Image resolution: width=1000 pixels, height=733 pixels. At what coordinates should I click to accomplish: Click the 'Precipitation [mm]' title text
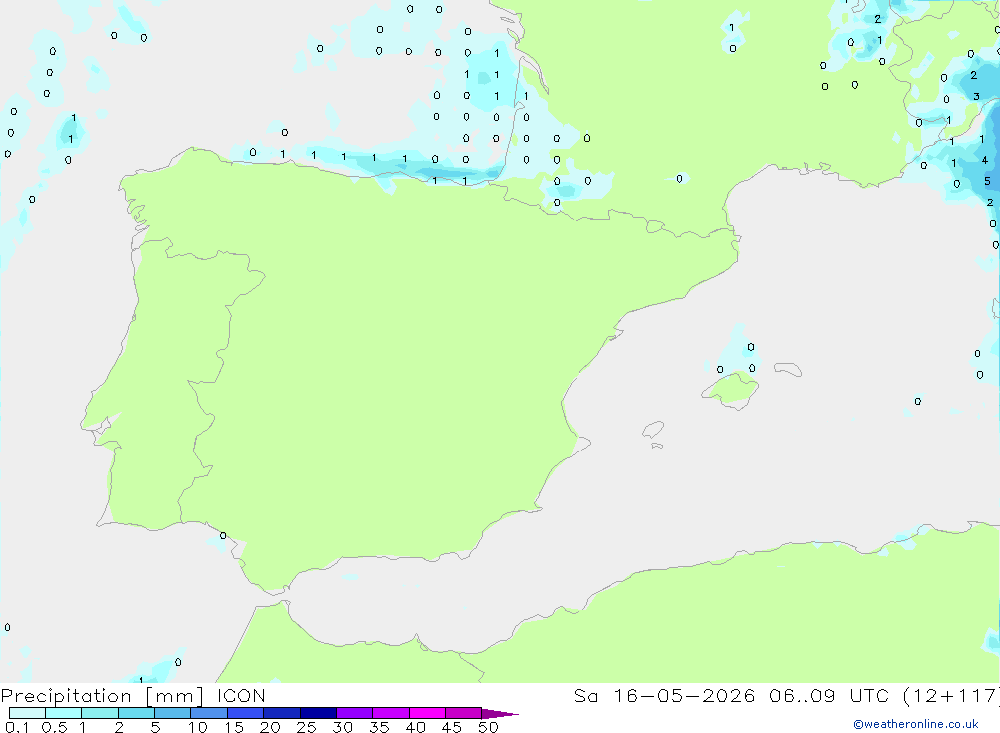(x=102, y=696)
